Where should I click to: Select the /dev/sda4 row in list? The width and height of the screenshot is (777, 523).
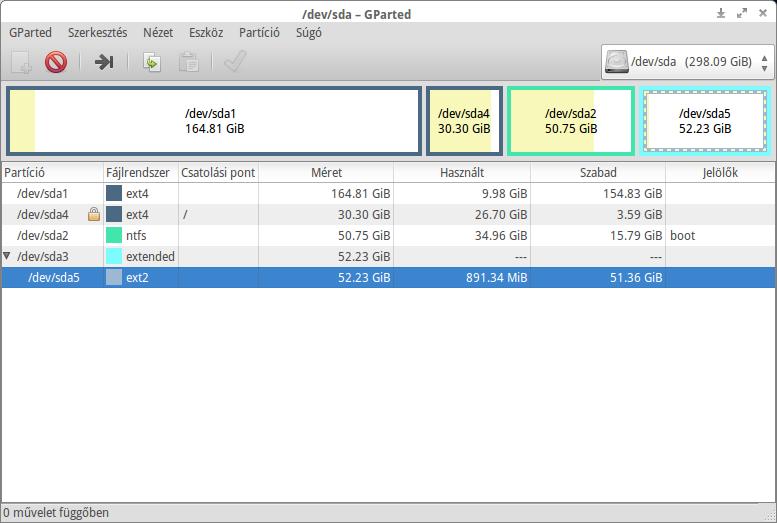pyautogui.click(x=388, y=214)
